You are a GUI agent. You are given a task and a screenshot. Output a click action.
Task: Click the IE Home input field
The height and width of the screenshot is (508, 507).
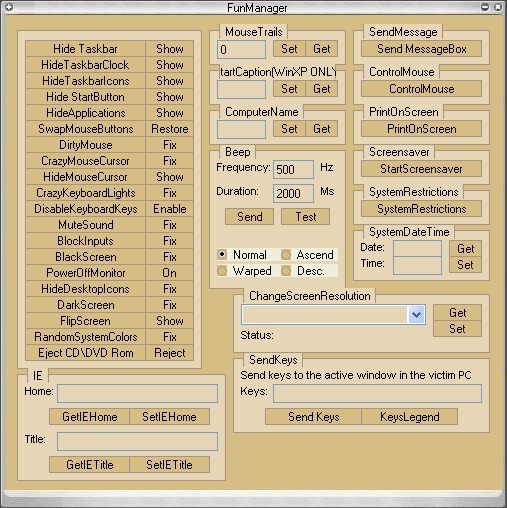click(x=137, y=393)
